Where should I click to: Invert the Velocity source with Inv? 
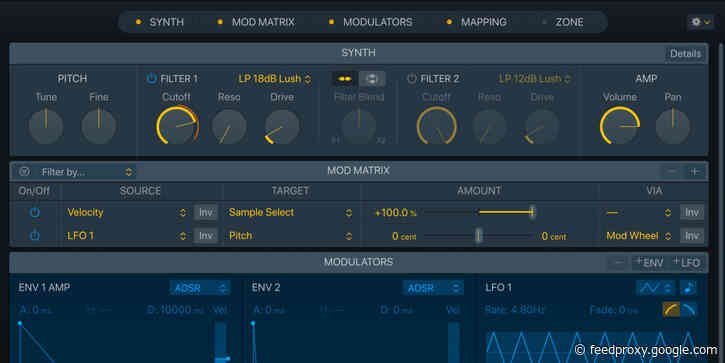pyautogui.click(x=205, y=212)
